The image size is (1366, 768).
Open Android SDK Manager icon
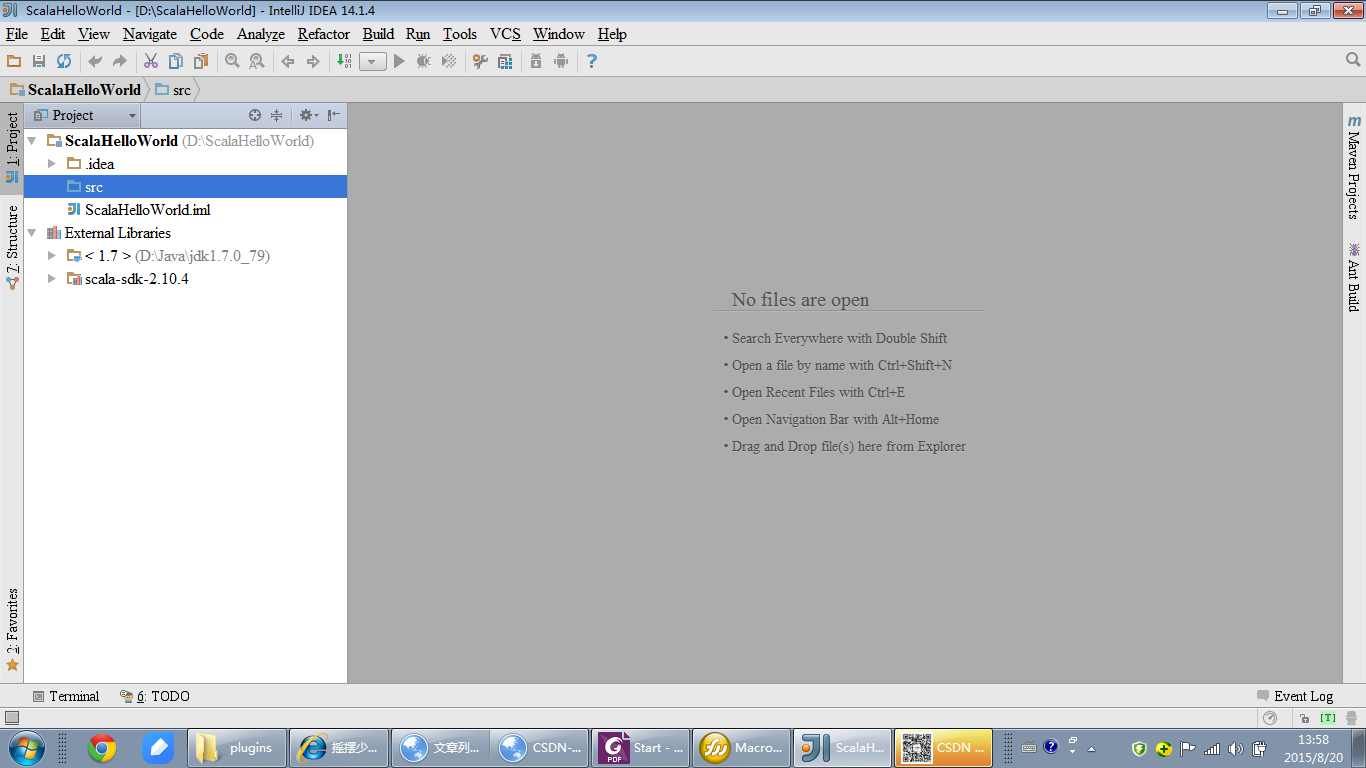(536, 61)
